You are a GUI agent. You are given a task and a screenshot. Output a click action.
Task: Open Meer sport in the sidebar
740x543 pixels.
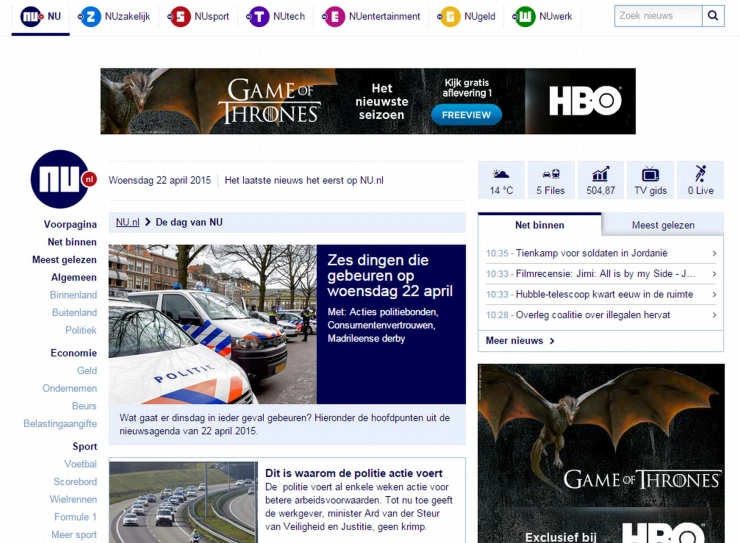coord(74,535)
